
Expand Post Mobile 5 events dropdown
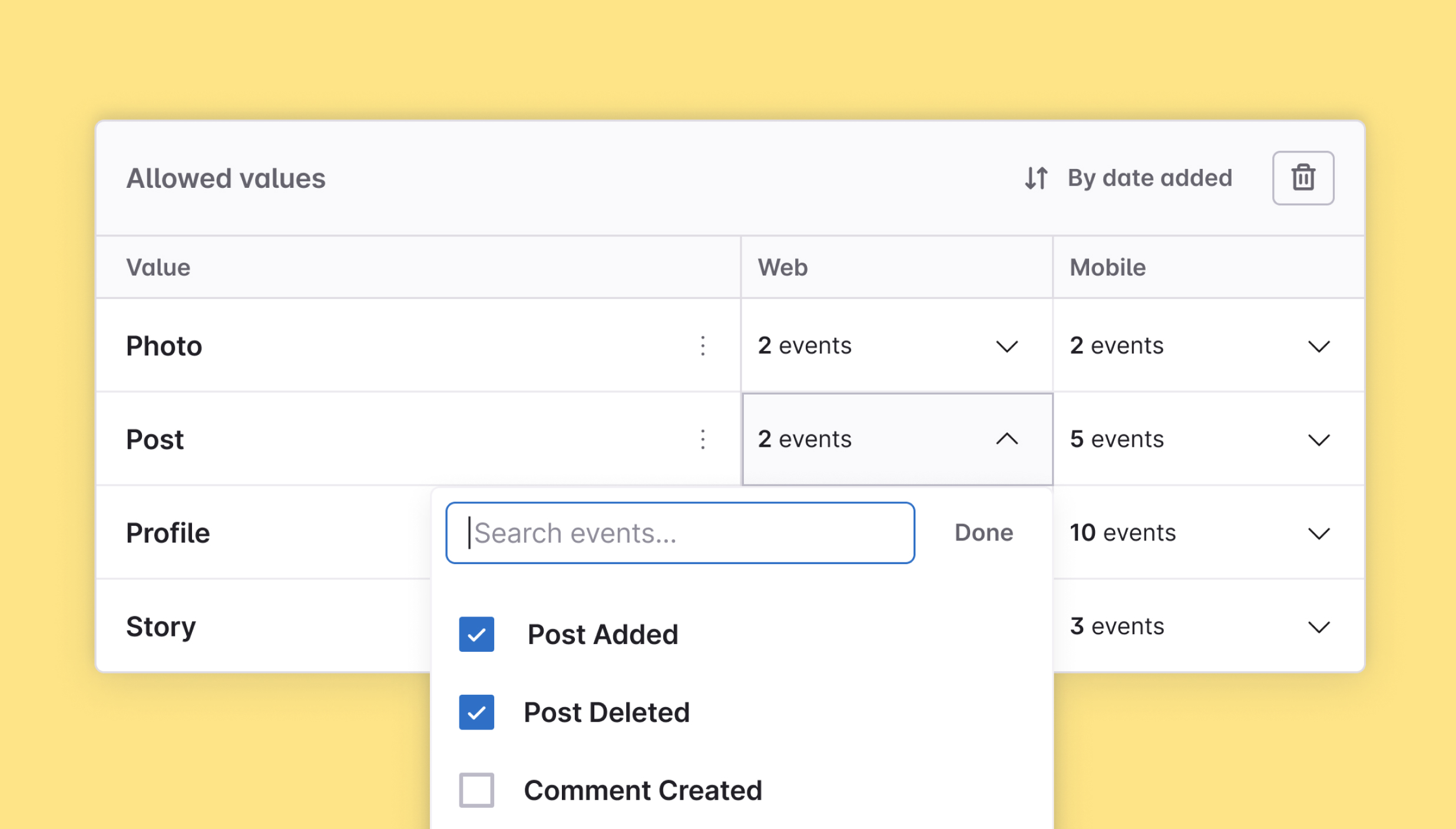1318,440
